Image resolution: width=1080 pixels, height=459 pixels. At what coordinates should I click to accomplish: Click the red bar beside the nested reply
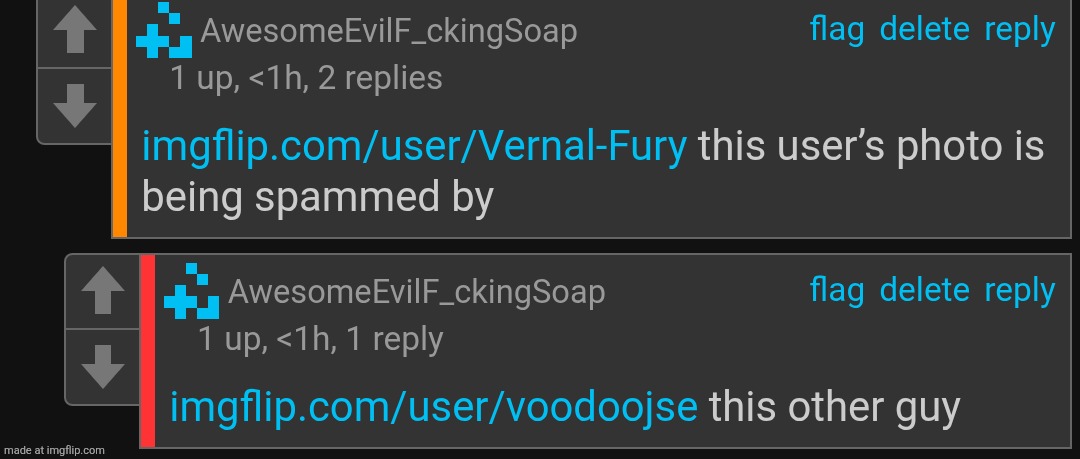tap(147, 351)
